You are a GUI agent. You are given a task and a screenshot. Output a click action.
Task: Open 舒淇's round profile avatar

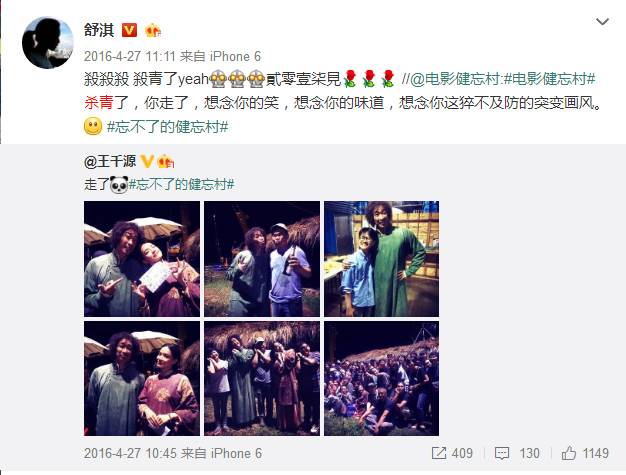tap(48, 43)
